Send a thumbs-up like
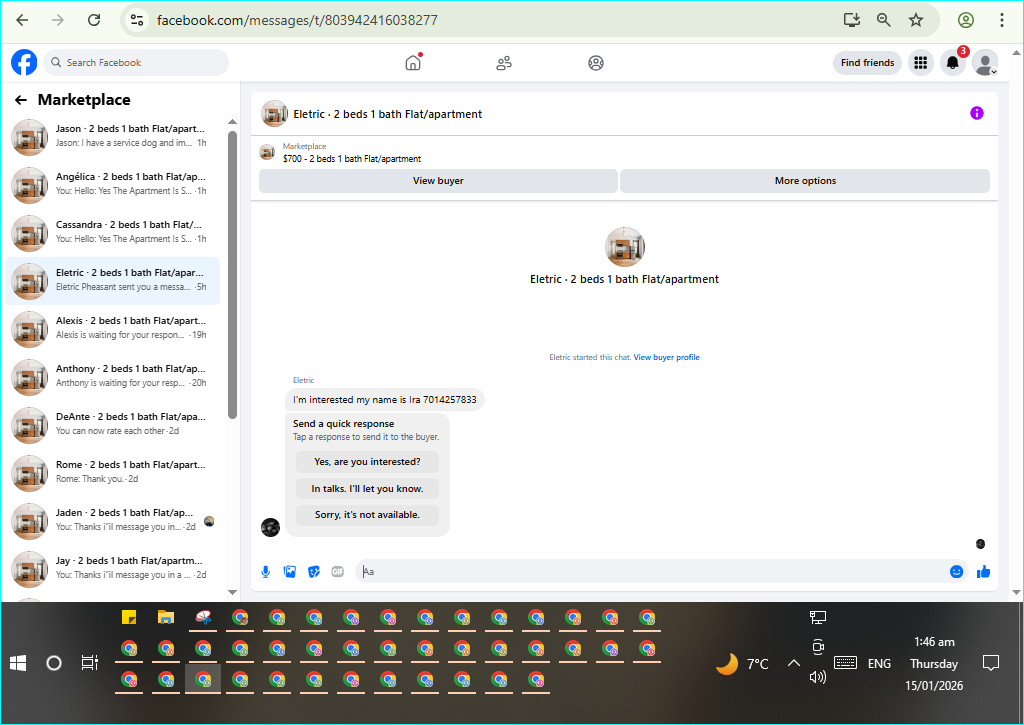1024x725 pixels. click(x=984, y=572)
